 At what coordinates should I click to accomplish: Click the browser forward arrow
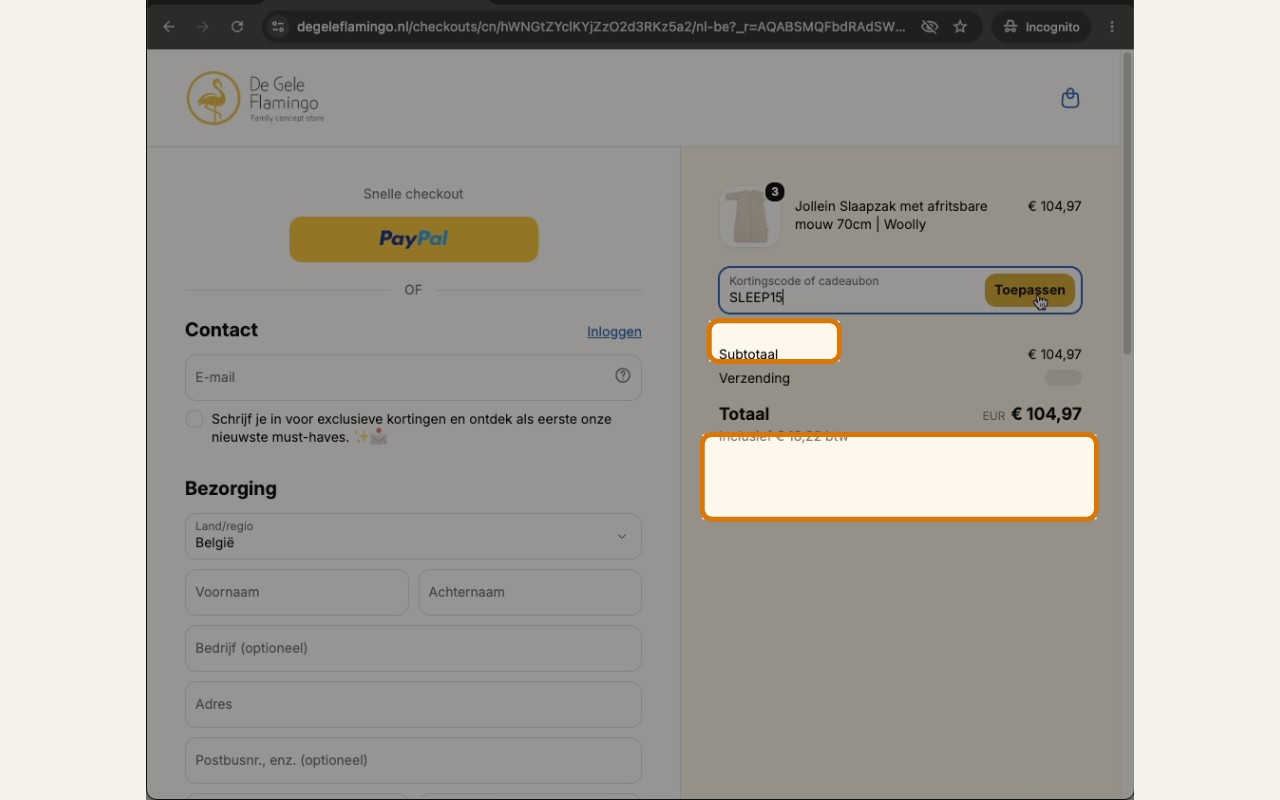203,27
